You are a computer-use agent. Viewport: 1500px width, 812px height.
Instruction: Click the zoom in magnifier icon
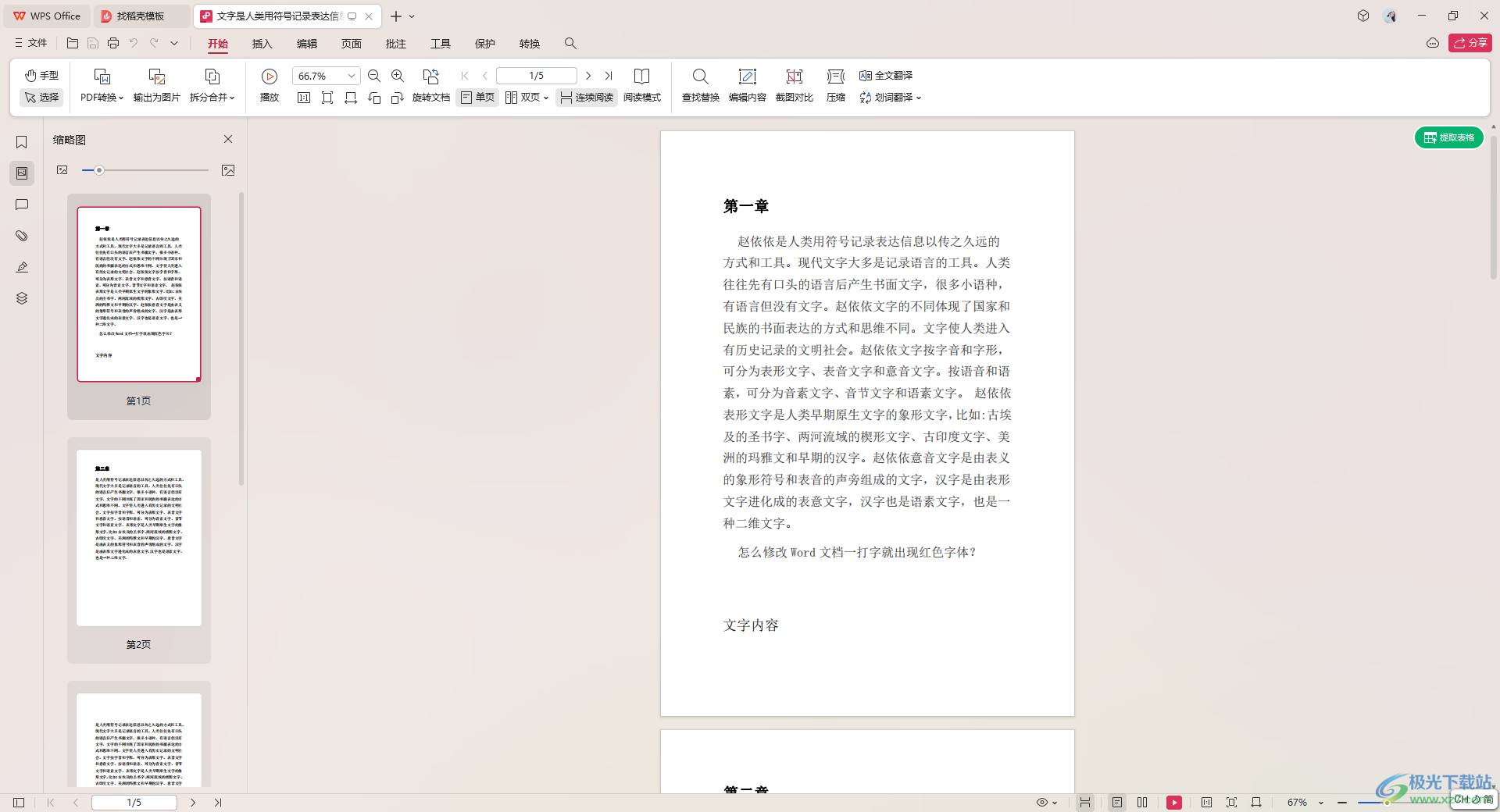pyautogui.click(x=398, y=76)
